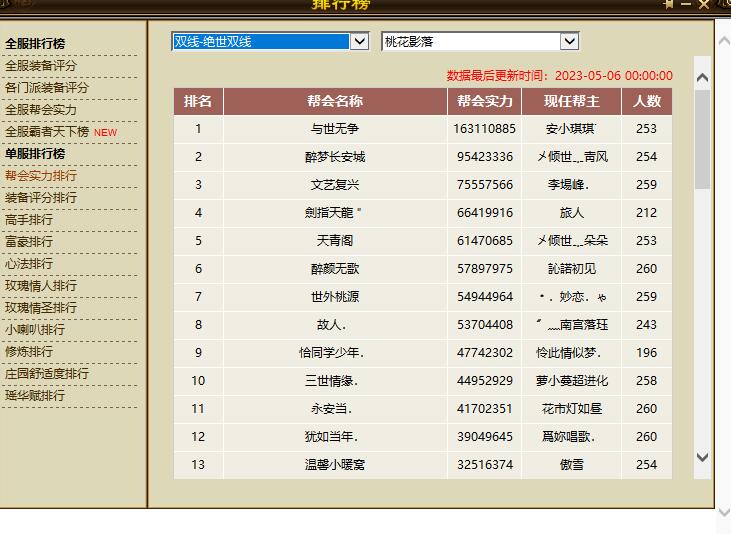Minimize the 排行榜 window
This screenshot has width=731, height=534.
(x=685, y=4)
